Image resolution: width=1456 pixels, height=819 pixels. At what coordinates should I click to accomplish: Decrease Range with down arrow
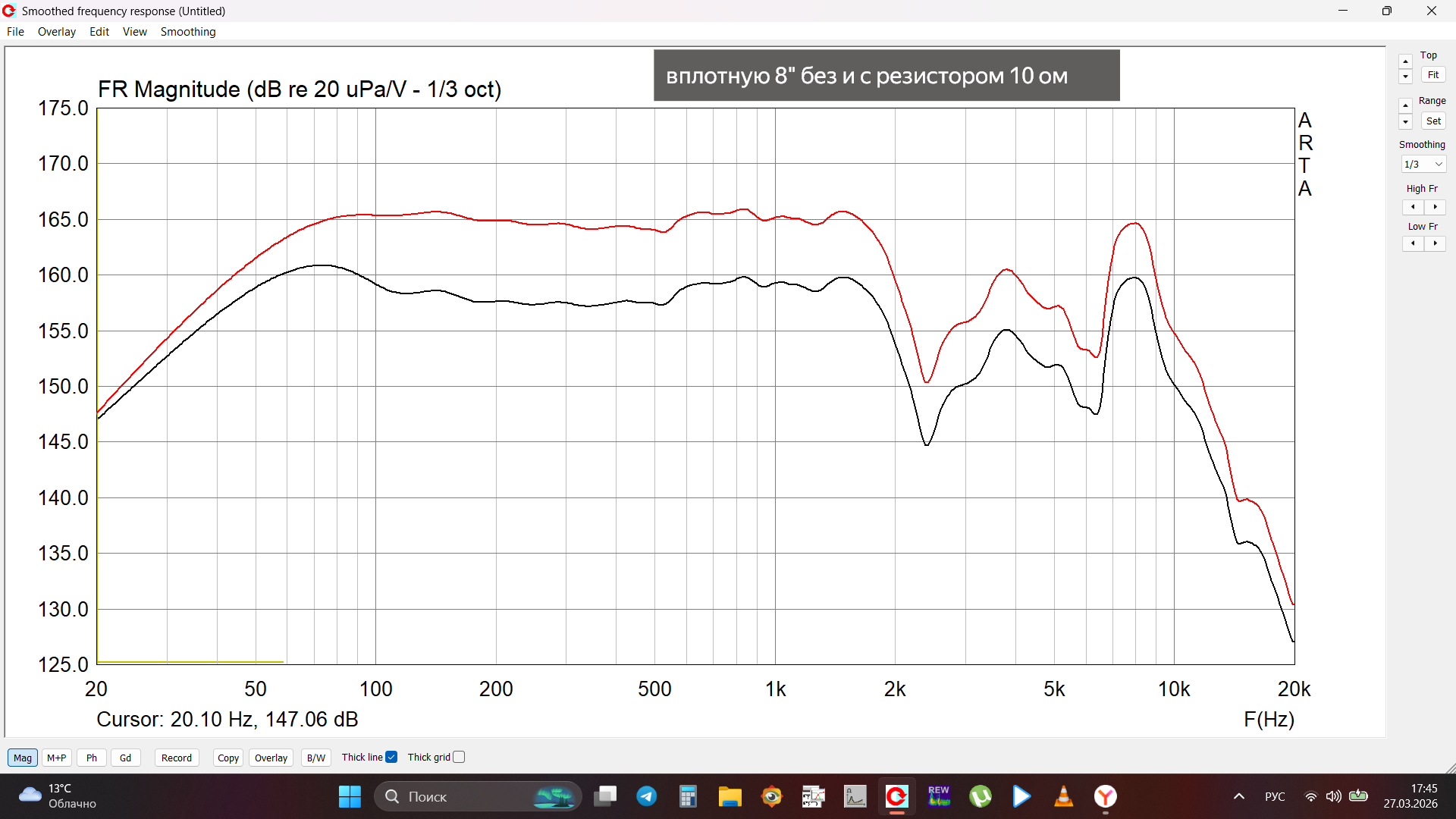point(1405,122)
